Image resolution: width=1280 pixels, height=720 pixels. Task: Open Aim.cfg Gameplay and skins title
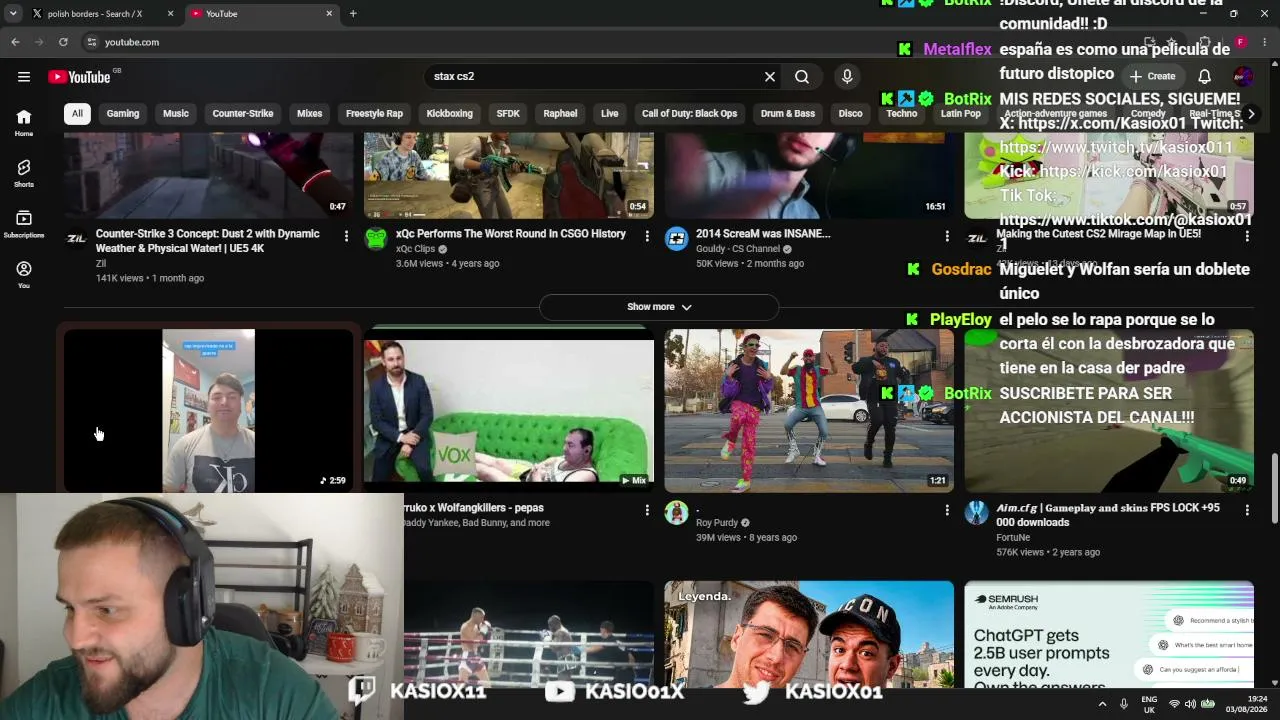(1108, 515)
